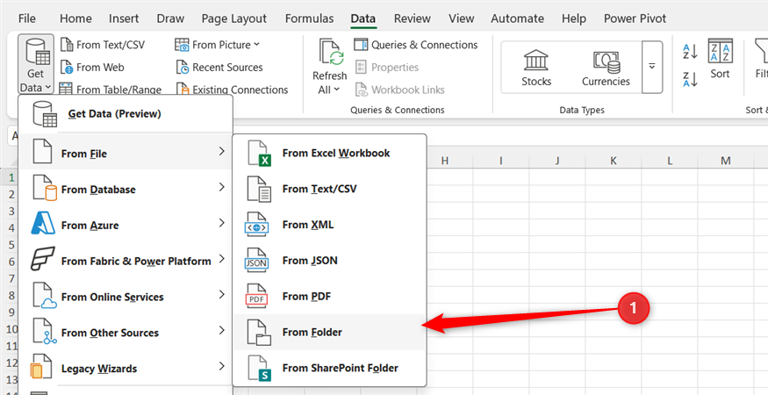Open the File tab

(27, 19)
